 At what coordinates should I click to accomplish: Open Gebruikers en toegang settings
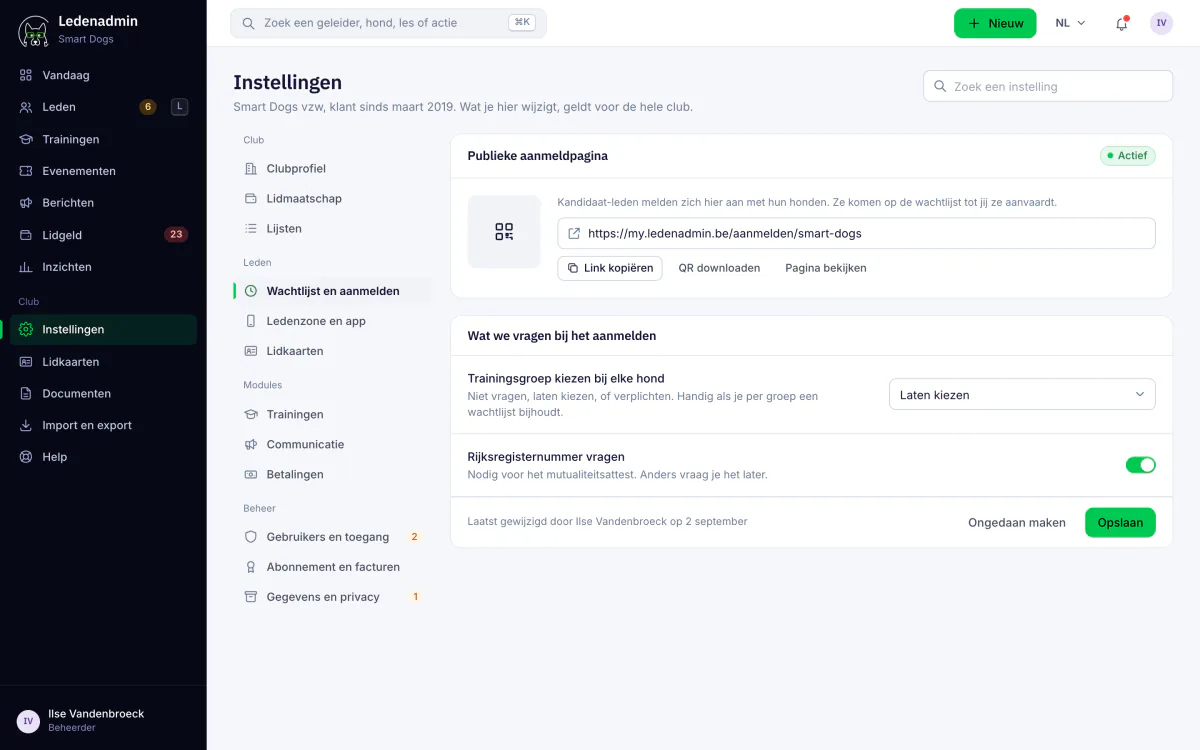coord(332,537)
